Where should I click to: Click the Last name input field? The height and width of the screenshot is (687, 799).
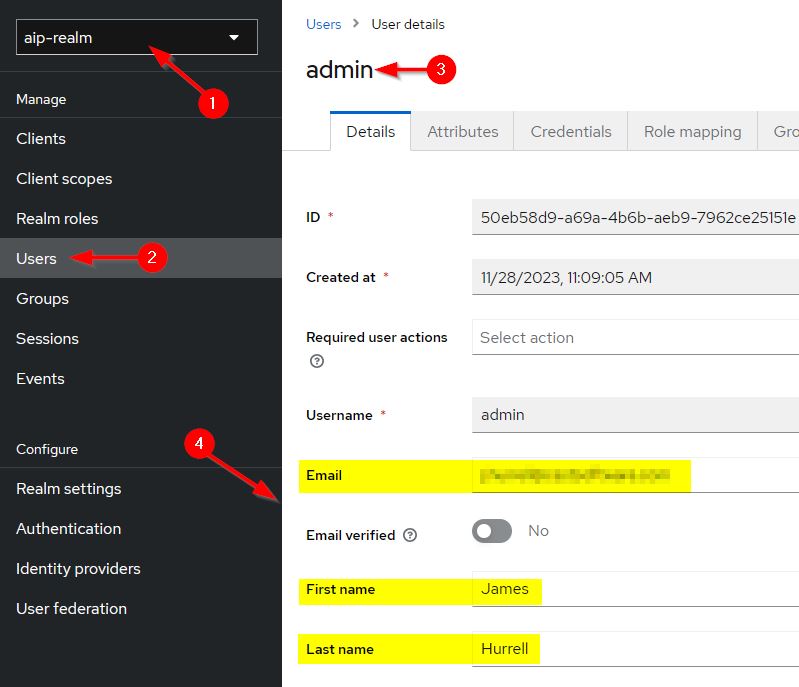(636, 649)
